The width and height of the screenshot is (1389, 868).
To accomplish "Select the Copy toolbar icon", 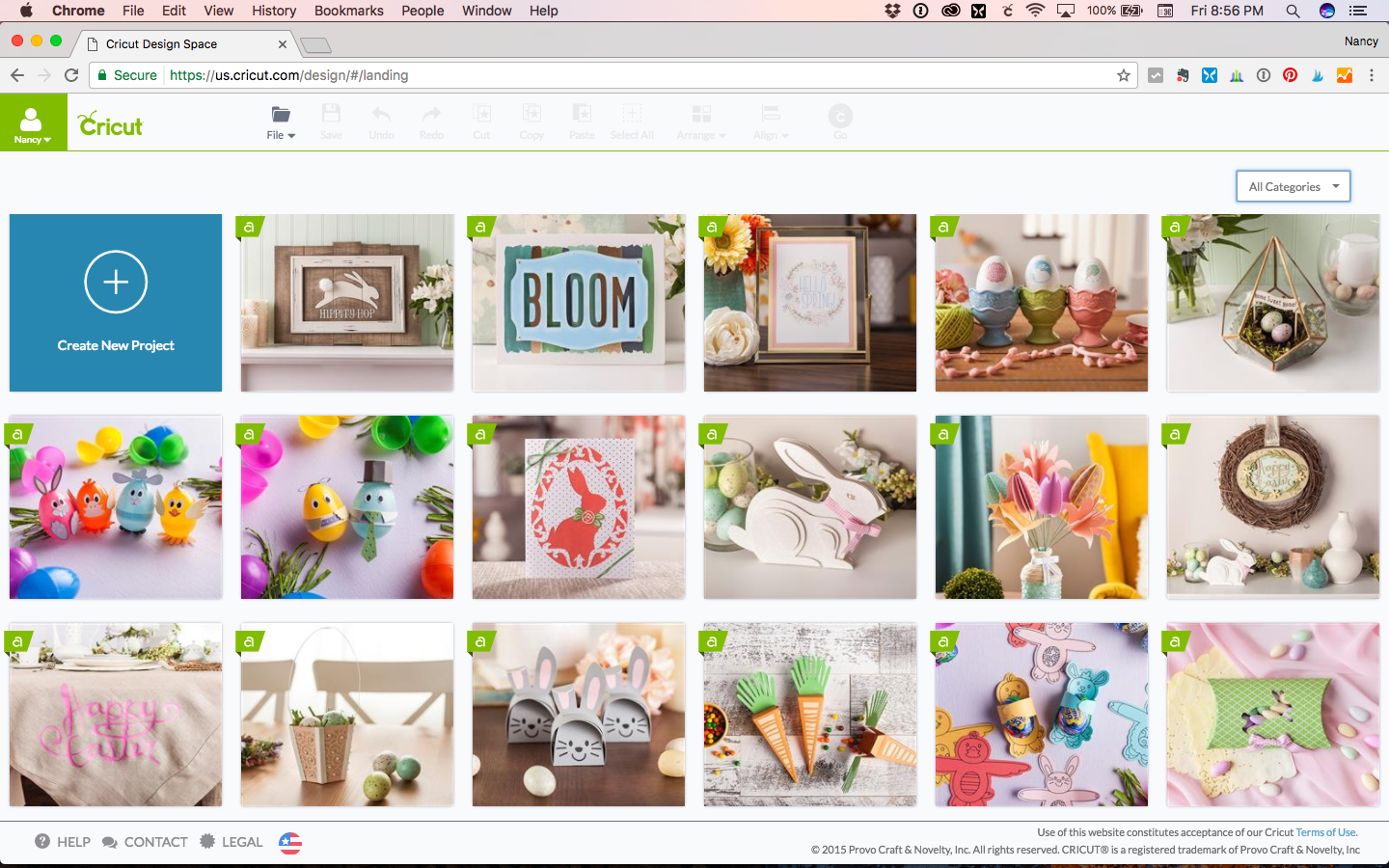I will point(531,121).
